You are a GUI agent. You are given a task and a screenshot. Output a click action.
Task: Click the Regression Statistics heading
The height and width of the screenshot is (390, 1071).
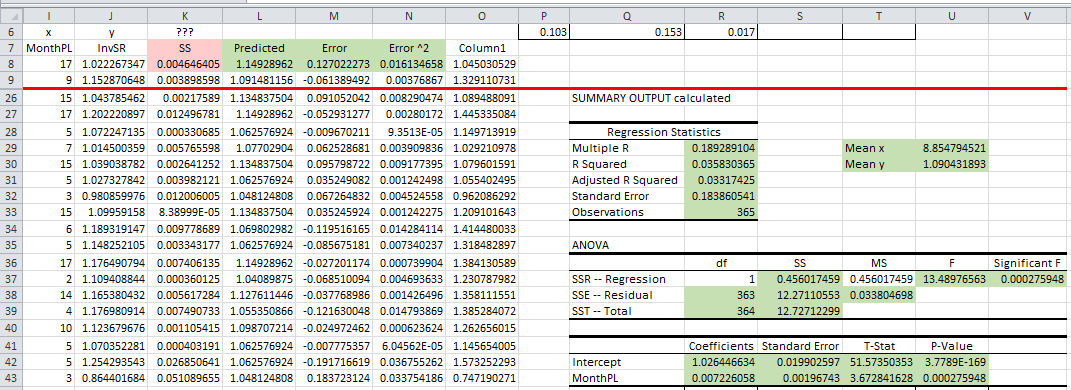(x=663, y=132)
